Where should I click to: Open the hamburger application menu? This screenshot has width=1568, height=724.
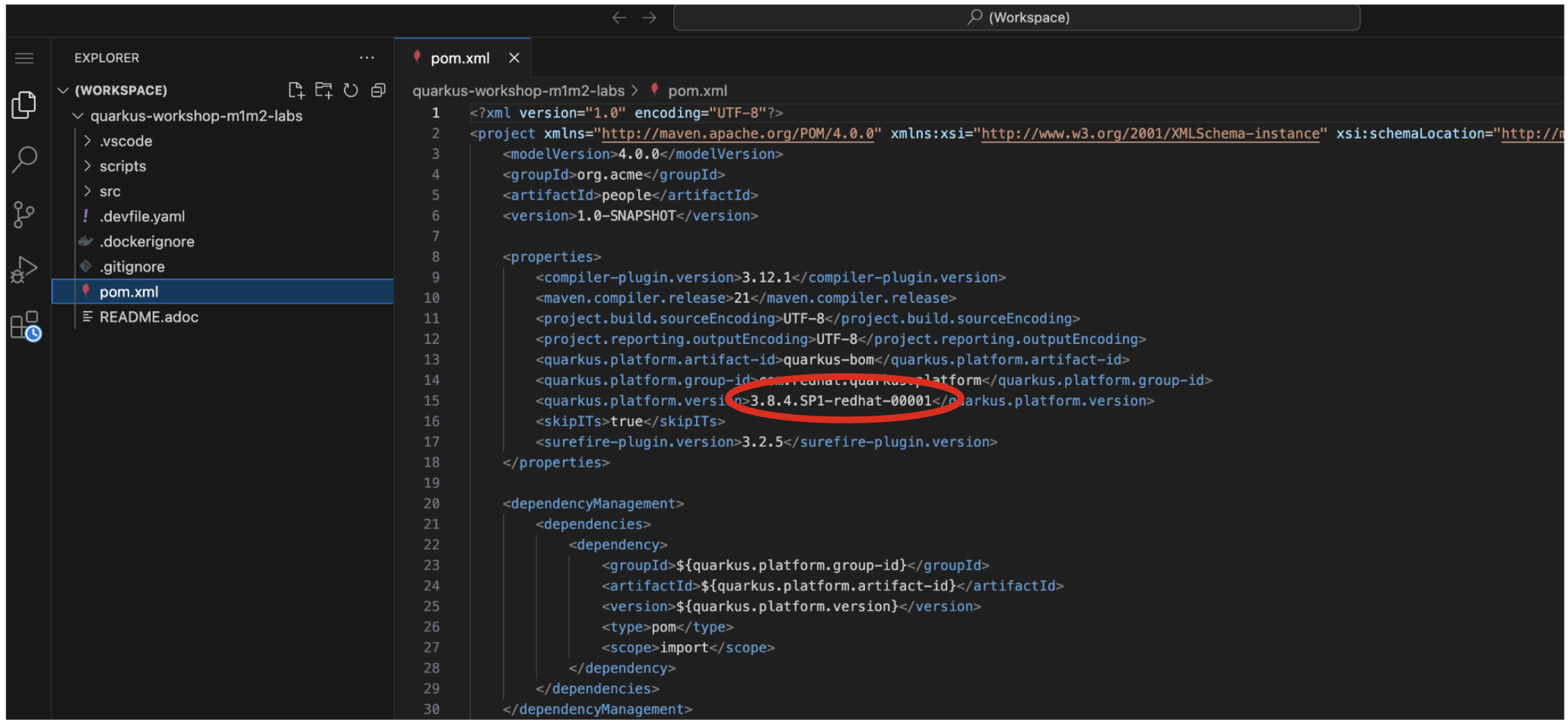[x=24, y=58]
